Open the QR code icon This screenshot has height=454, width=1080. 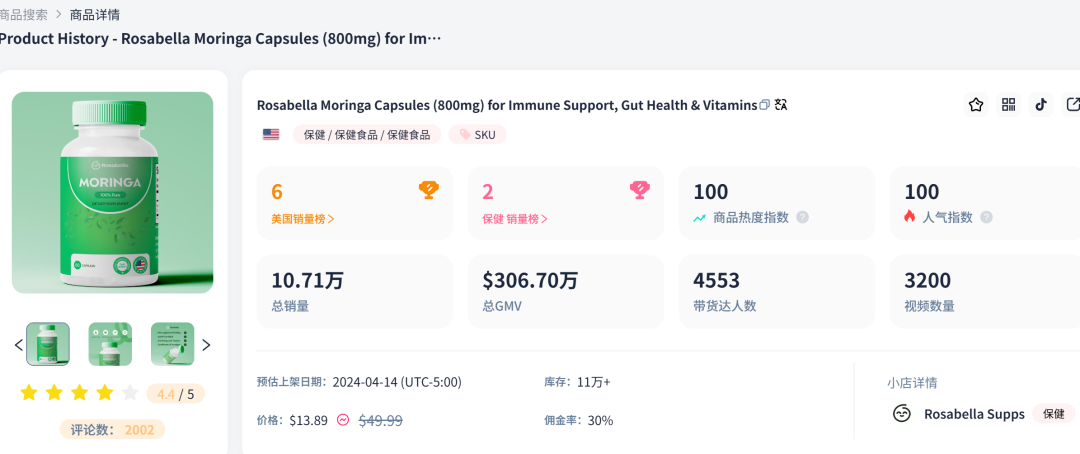[1008, 105]
